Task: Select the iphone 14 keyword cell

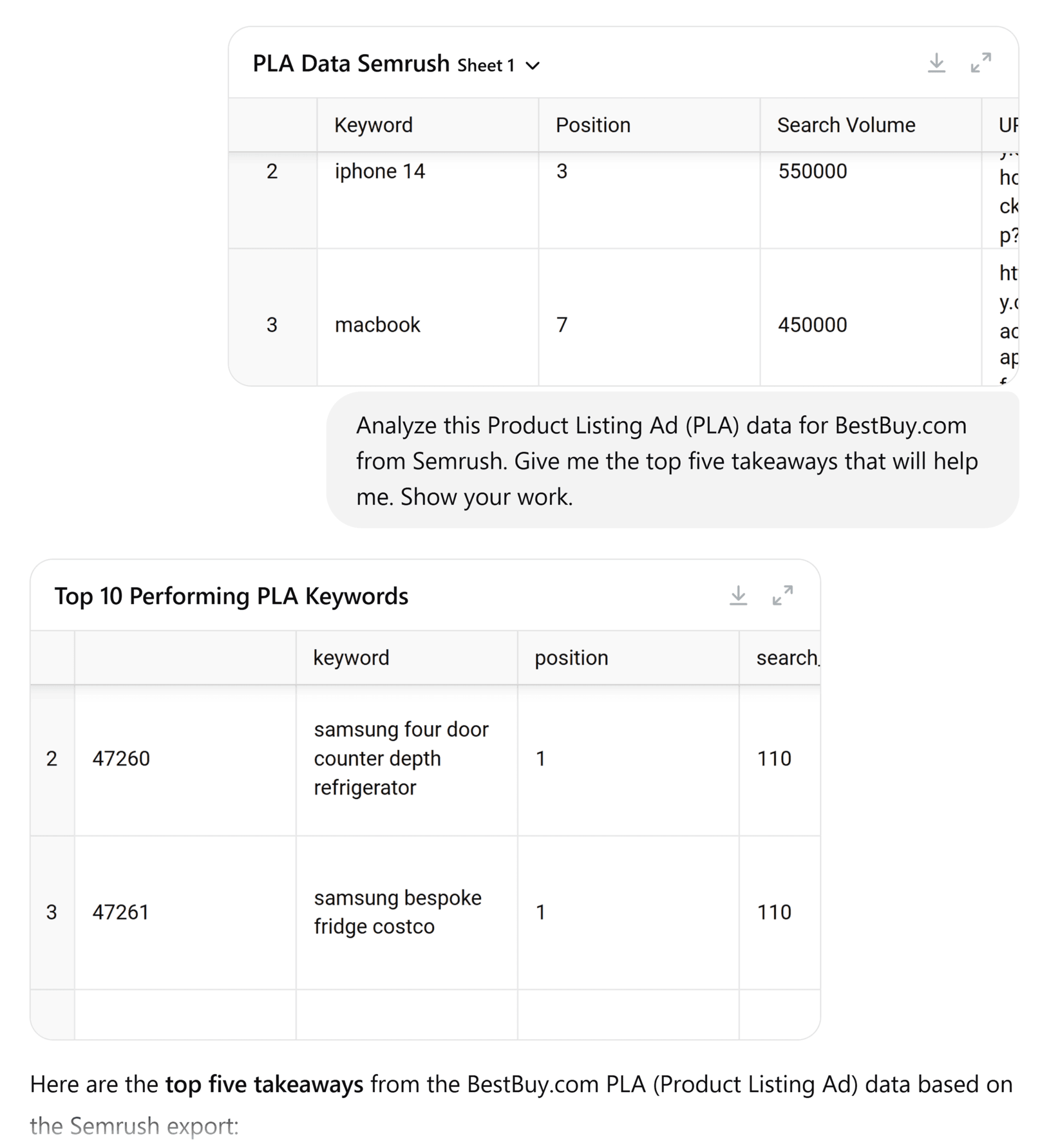Action: pyautogui.click(x=380, y=172)
